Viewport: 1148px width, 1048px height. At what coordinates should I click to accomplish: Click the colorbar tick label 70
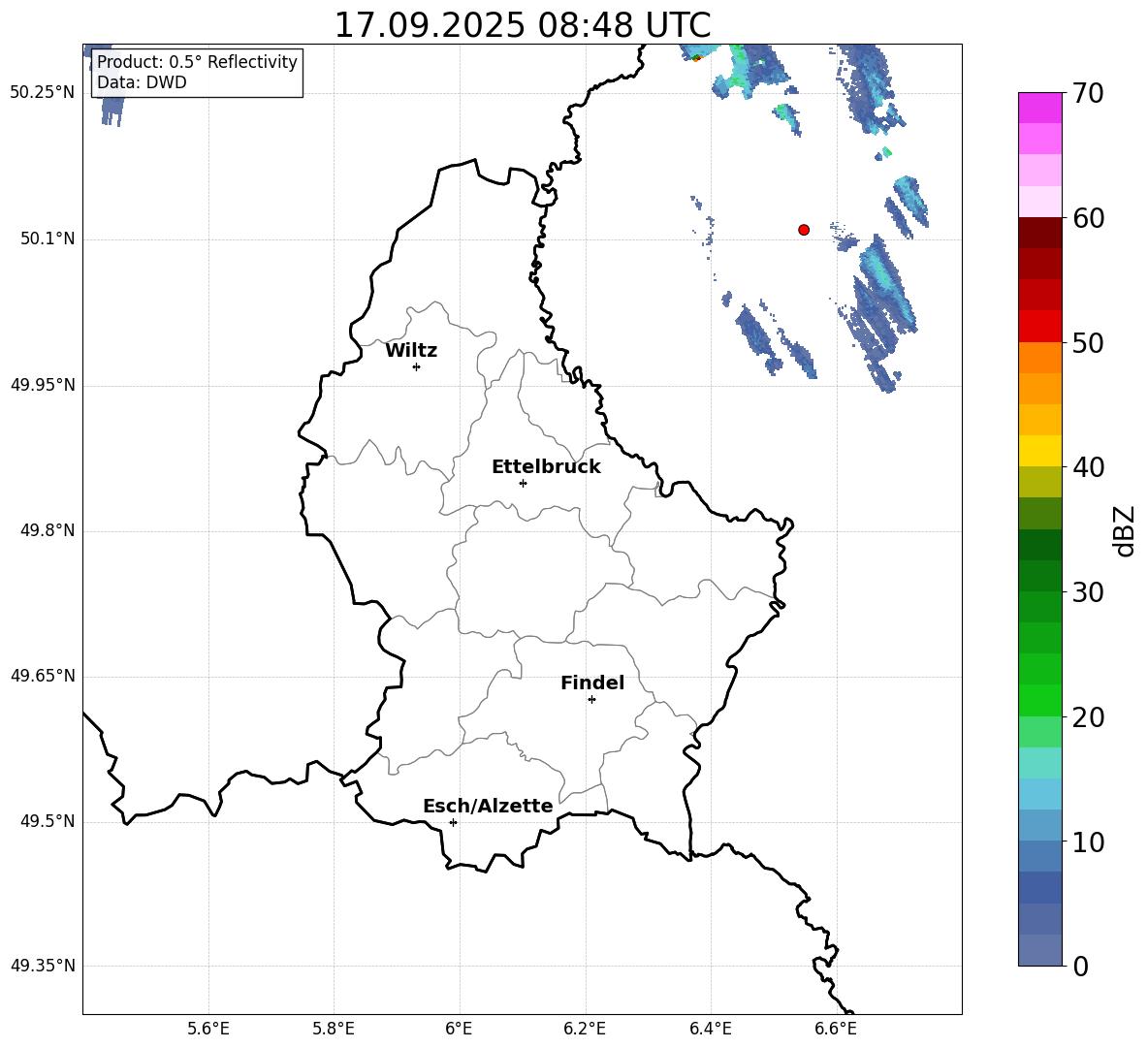pos(1088,94)
